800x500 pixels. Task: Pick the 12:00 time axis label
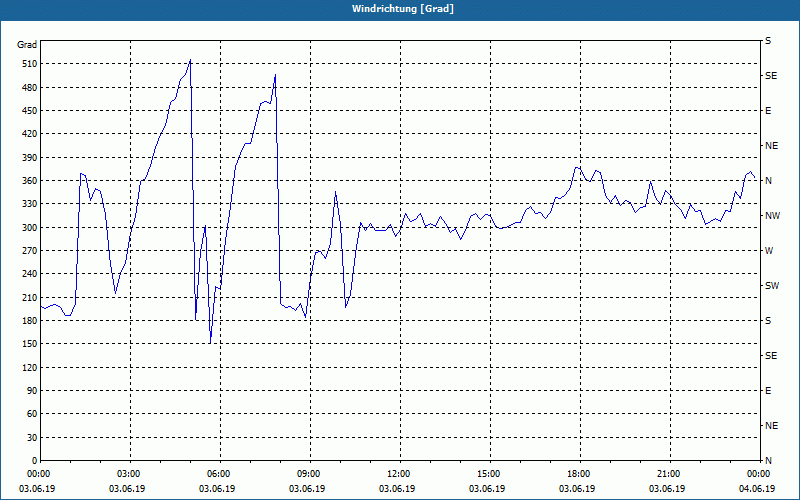(400, 474)
